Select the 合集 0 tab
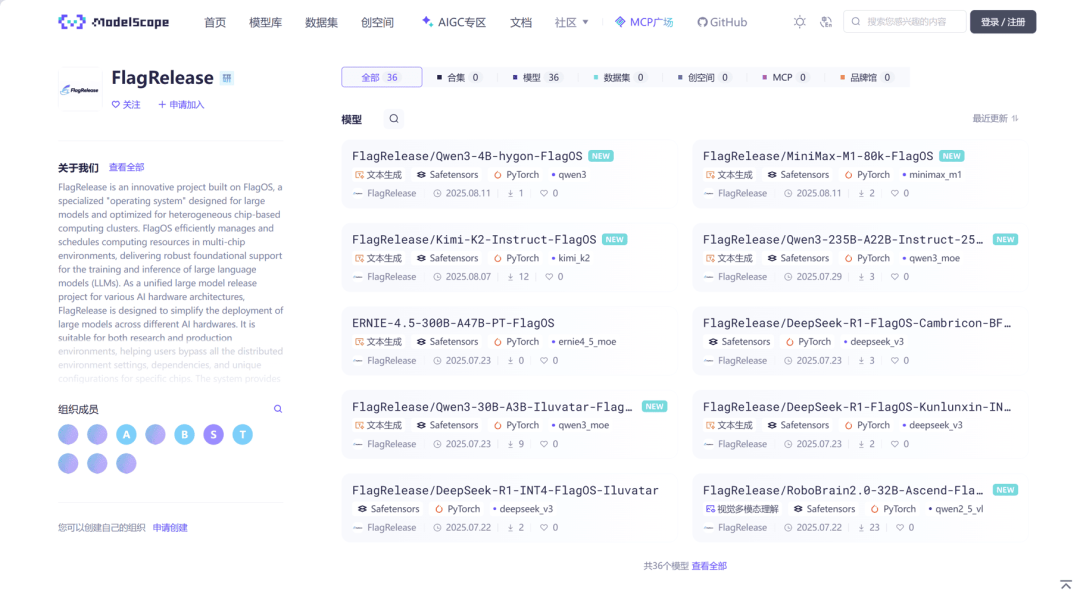 (458, 77)
